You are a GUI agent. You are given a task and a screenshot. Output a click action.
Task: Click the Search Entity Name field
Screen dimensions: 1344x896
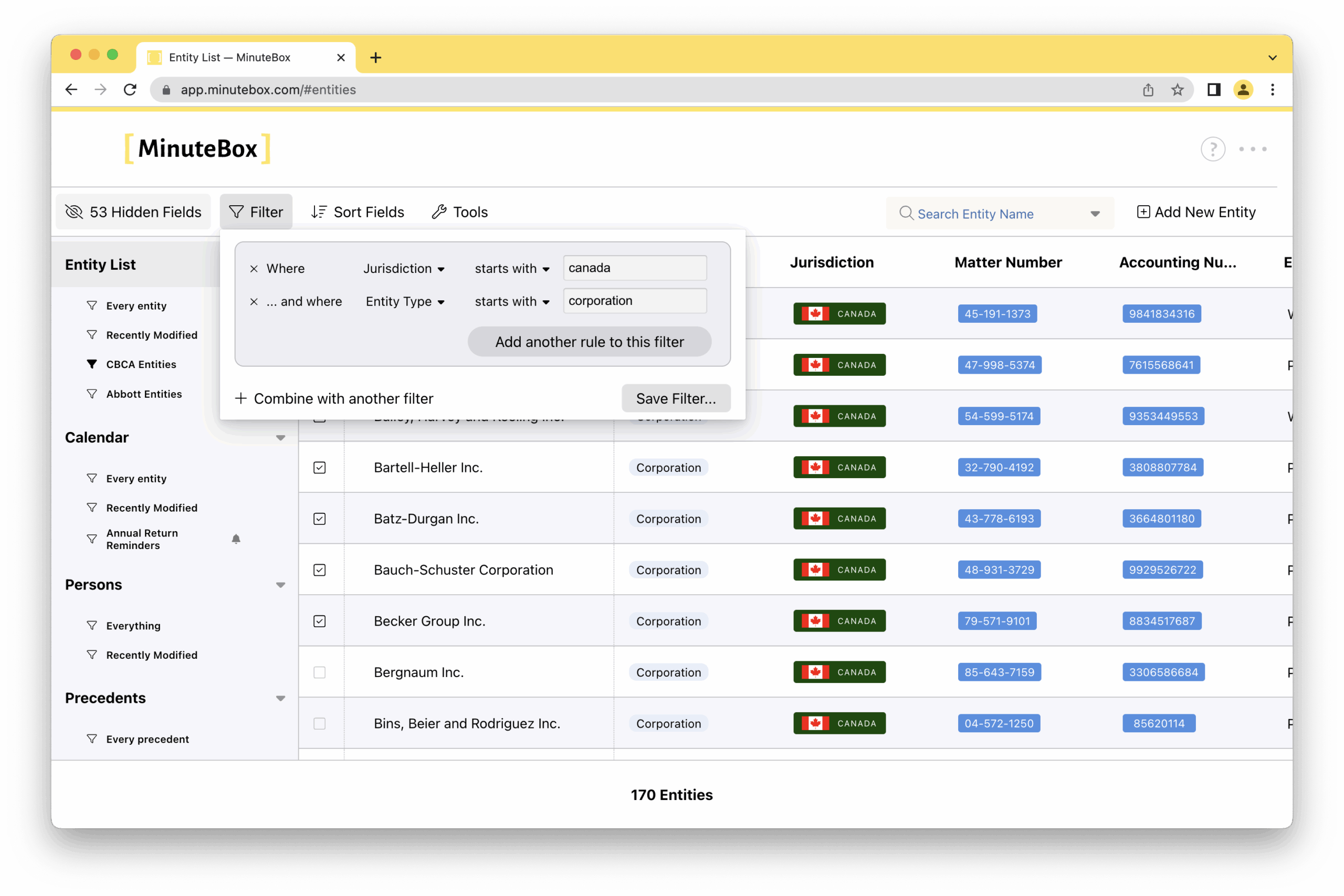(991, 214)
